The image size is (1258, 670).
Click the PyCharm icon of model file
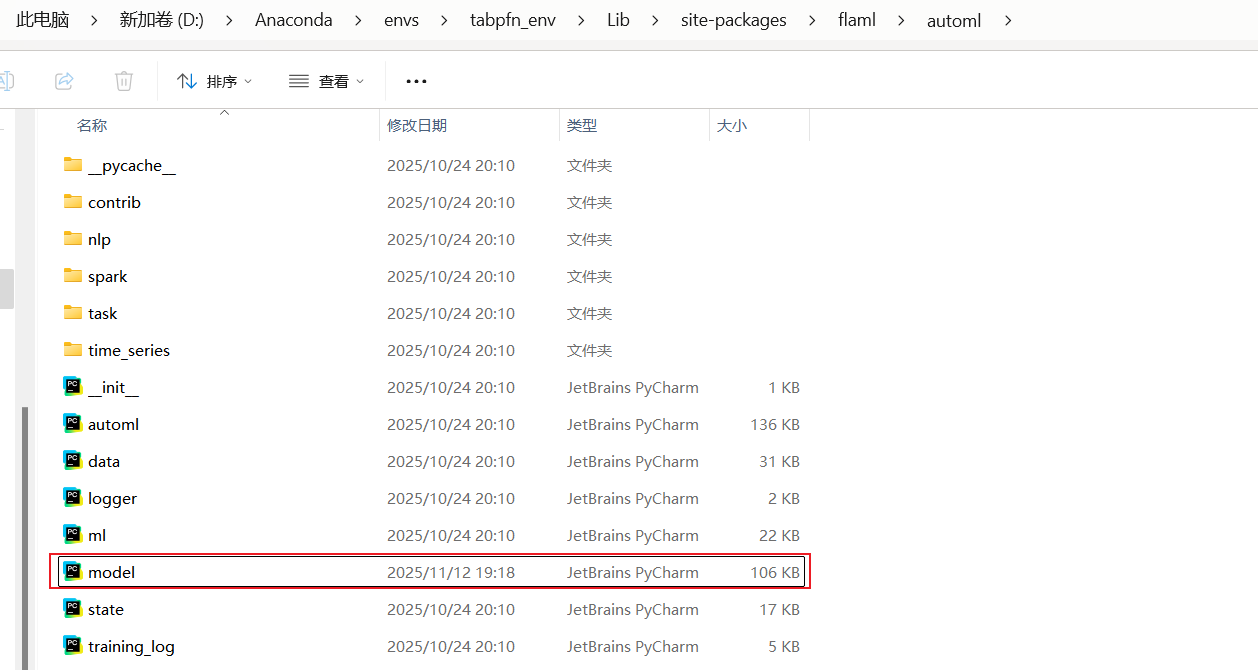[72, 572]
